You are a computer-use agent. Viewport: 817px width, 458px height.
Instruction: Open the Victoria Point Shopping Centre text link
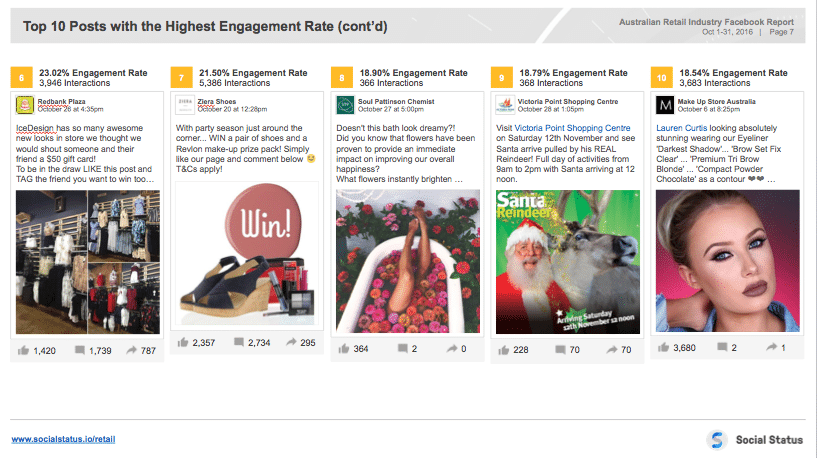pos(572,128)
